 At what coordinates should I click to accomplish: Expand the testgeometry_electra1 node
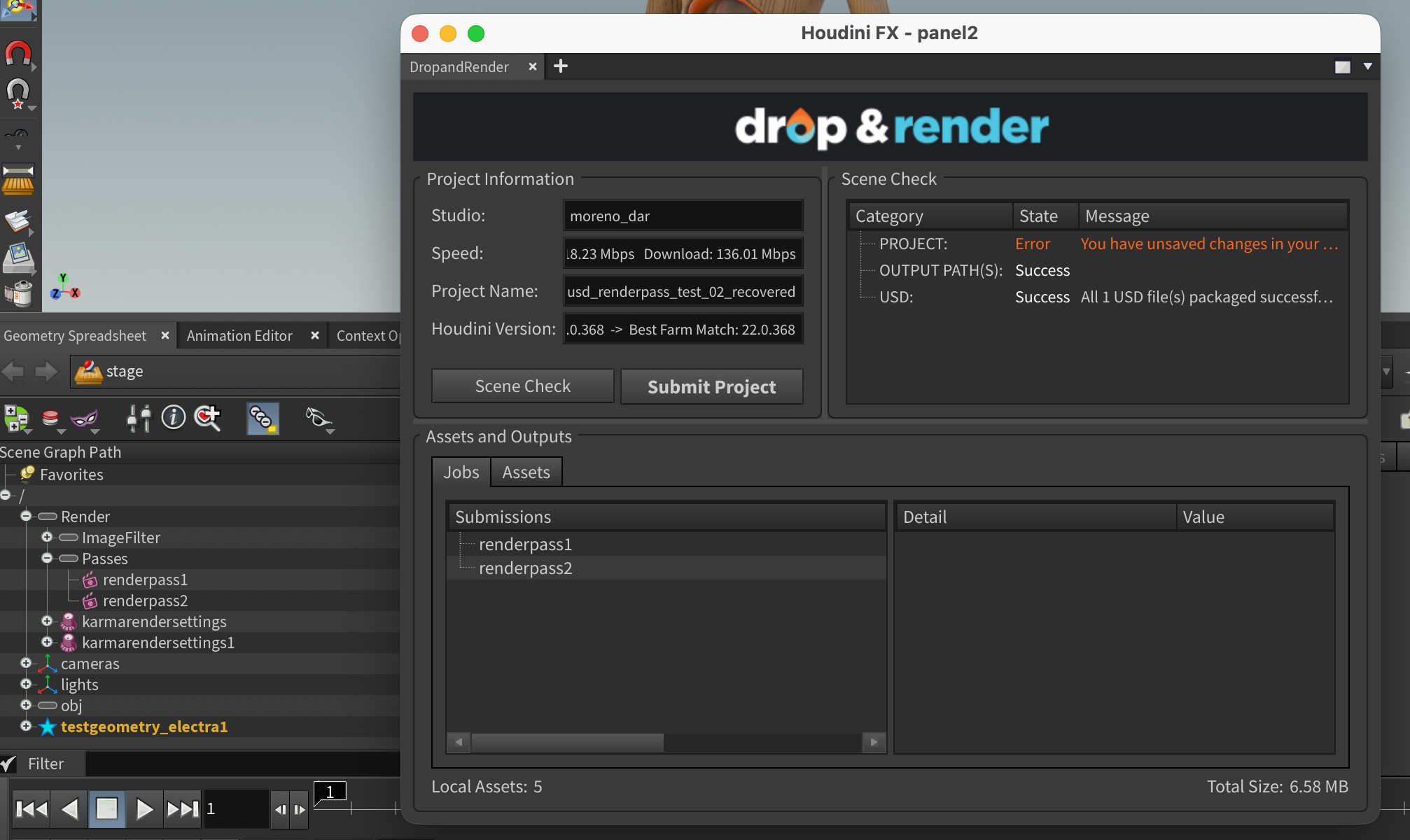tap(26, 726)
